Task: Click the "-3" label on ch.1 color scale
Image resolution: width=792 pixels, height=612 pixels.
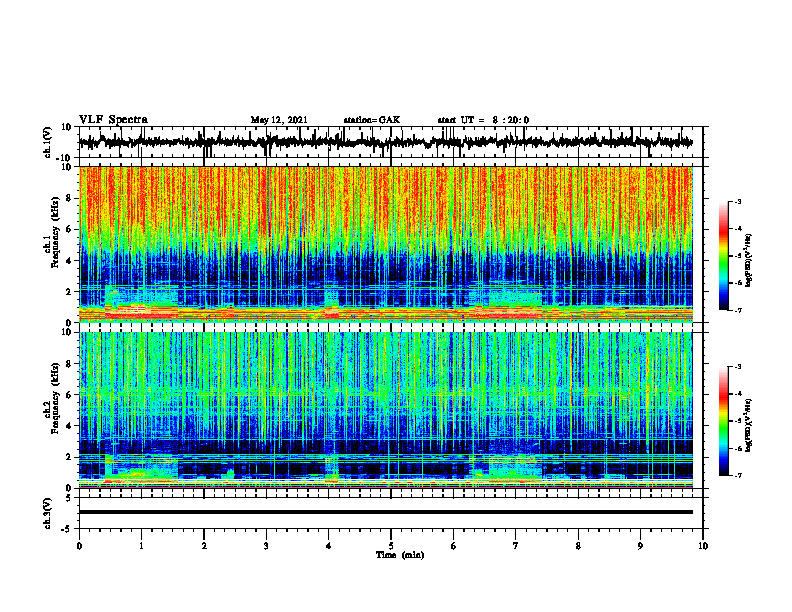Action: tap(738, 201)
